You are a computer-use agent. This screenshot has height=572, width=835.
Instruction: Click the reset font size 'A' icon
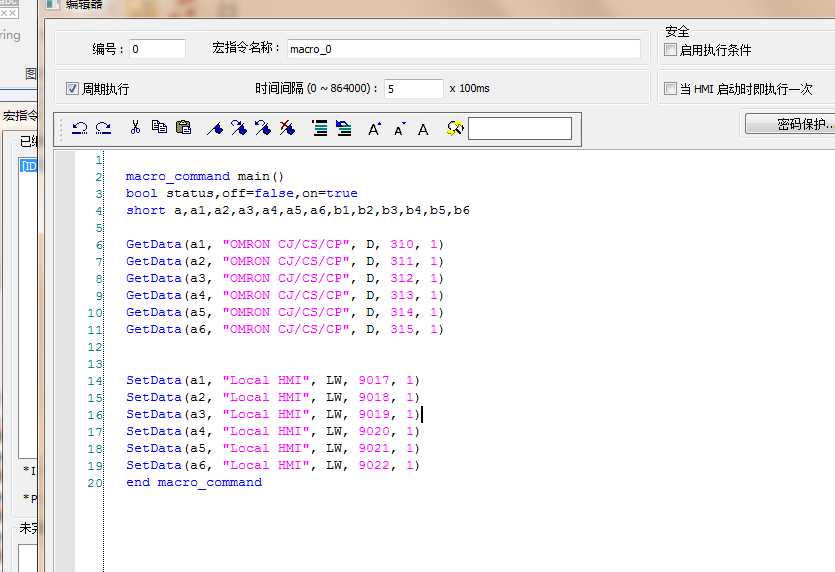(423, 129)
